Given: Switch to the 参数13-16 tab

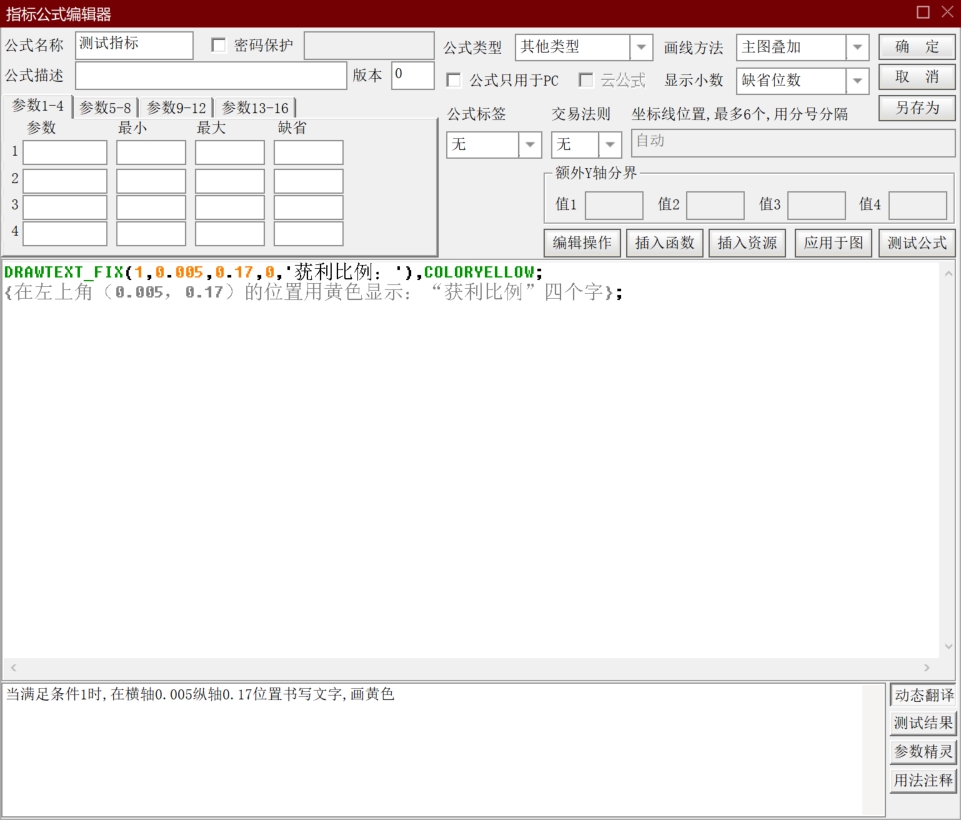Looking at the screenshot, I should pyautogui.click(x=255, y=108).
